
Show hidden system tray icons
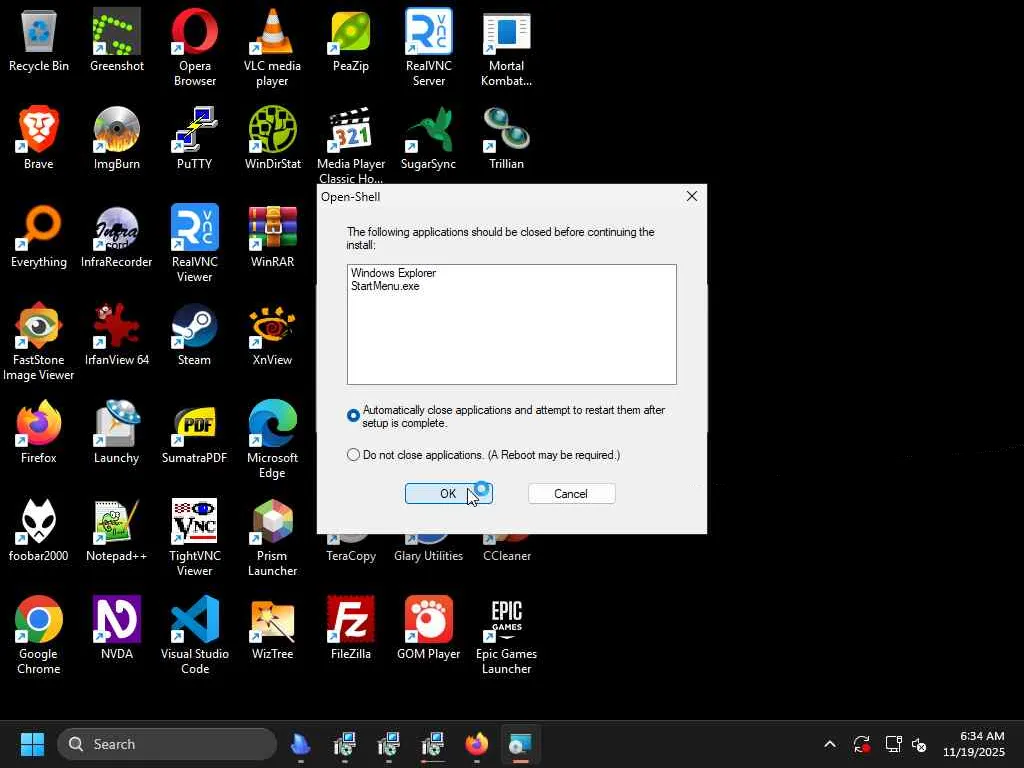(830, 744)
